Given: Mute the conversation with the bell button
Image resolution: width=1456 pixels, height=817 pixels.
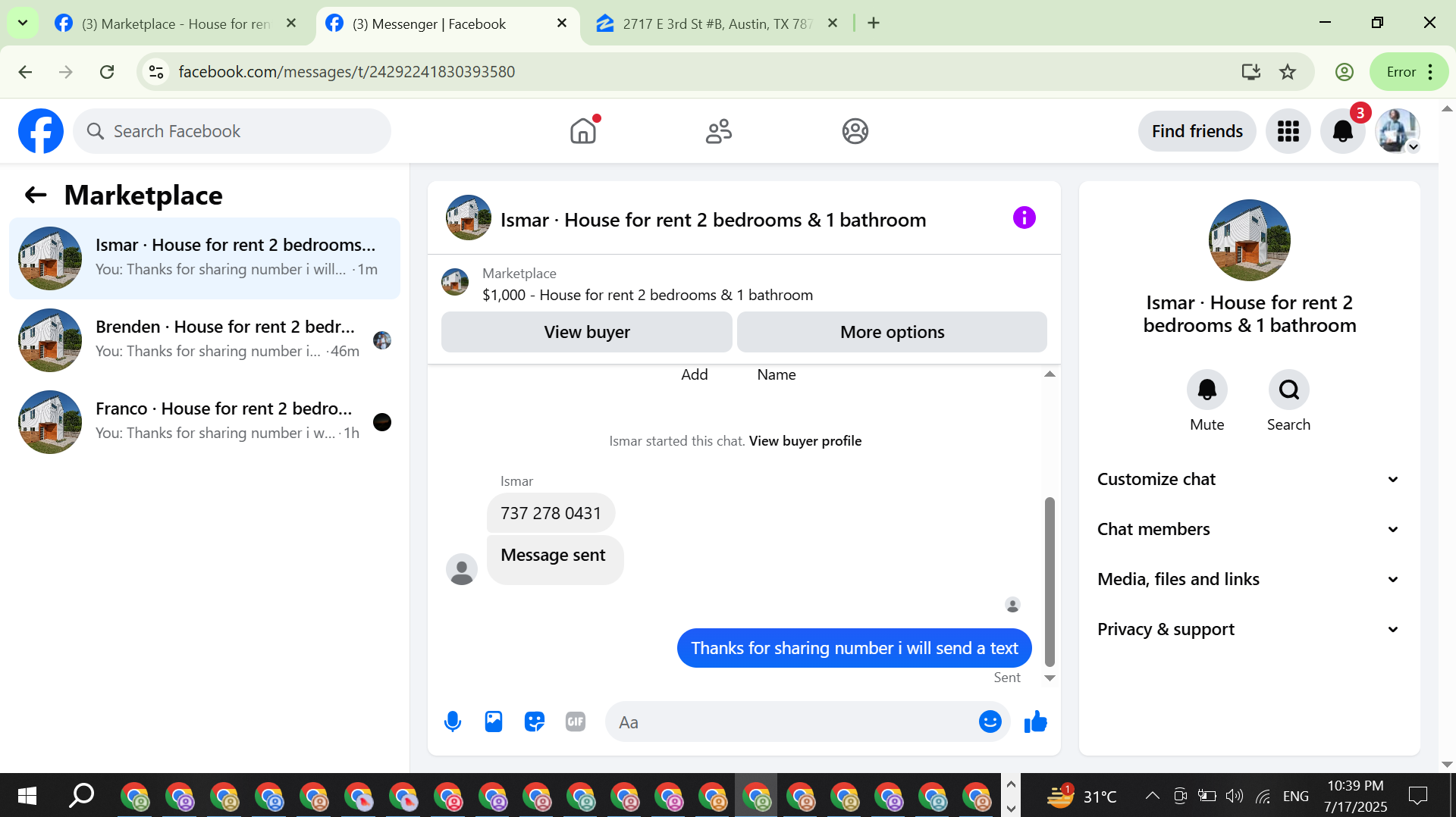Looking at the screenshot, I should tap(1207, 390).
